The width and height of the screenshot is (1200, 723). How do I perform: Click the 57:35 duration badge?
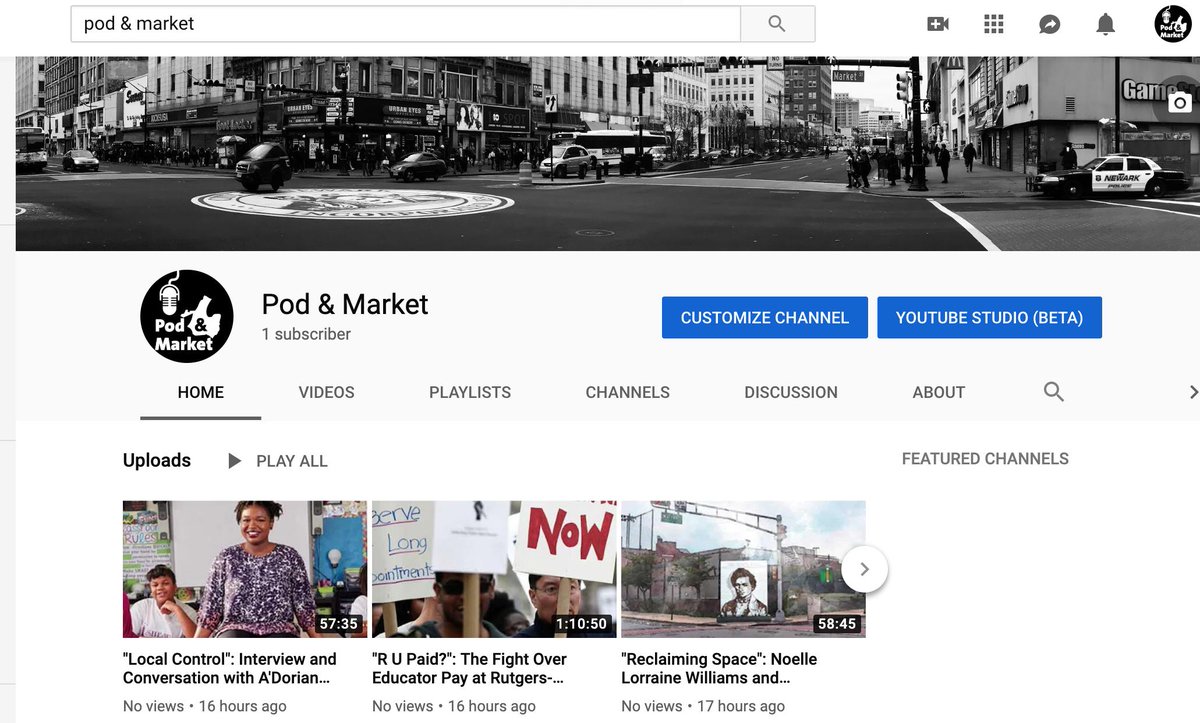(338, 623)
